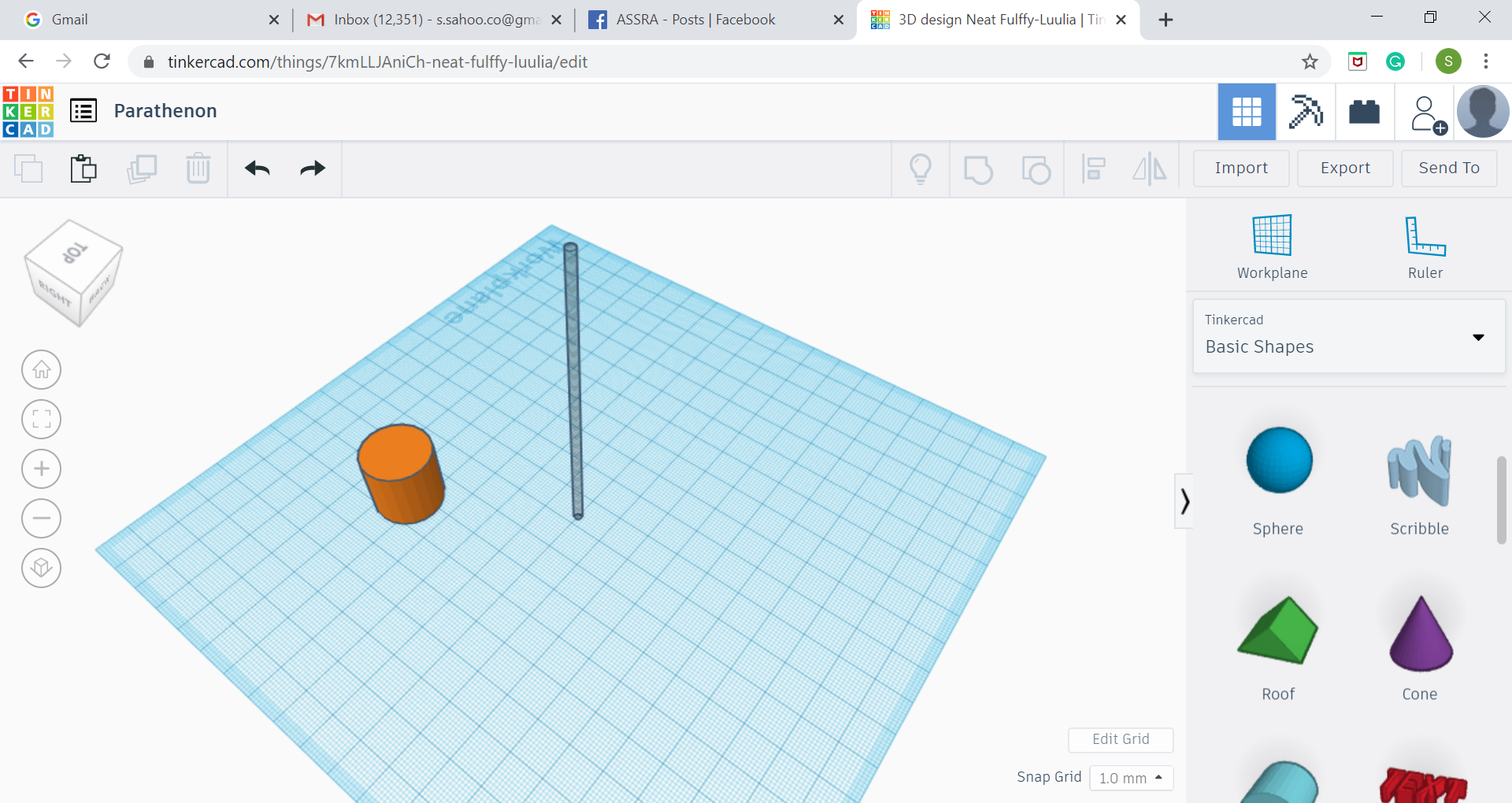Viewport: 1512px width, 803px height.
Task: Click the Fit all in view button
Action: coord(42,420)
